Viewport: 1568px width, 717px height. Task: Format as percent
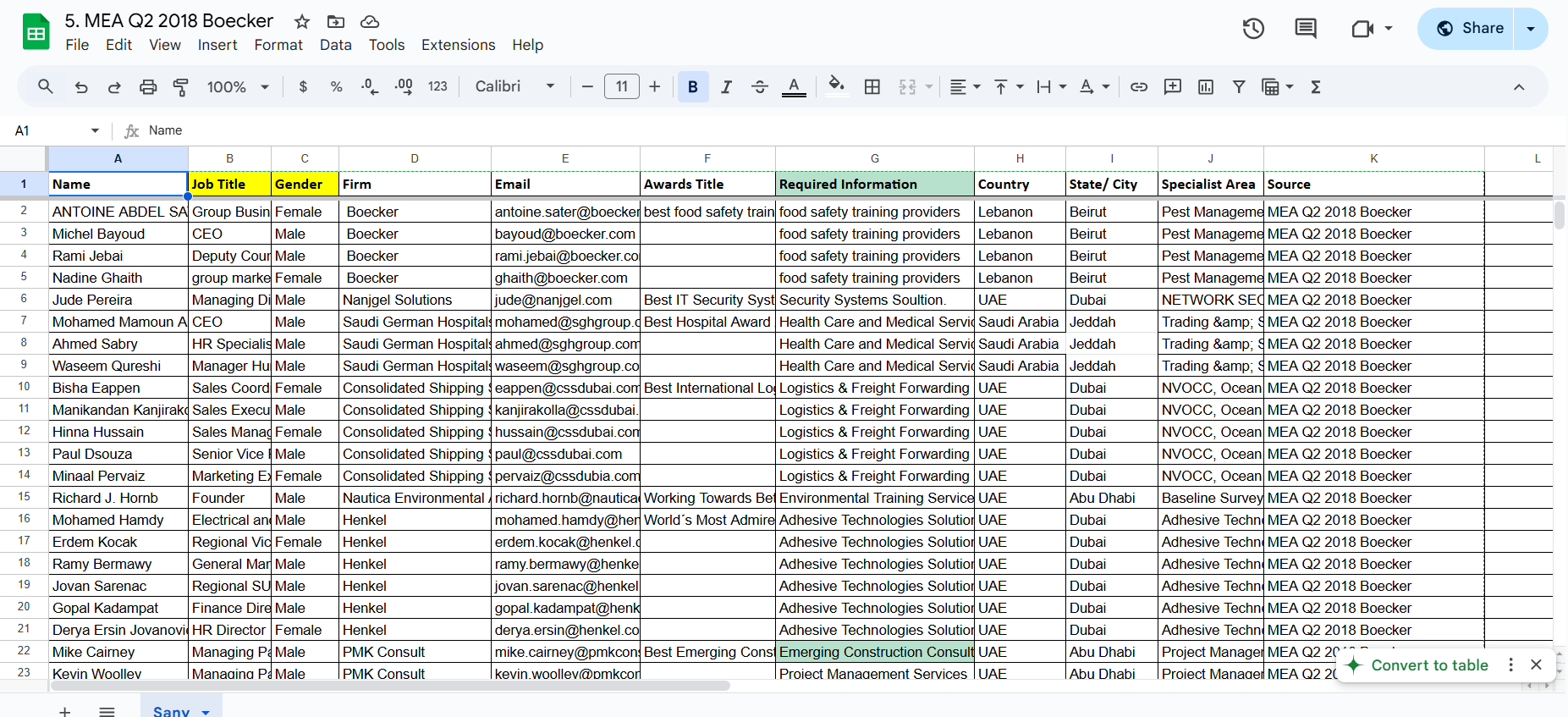coord(336,86)
